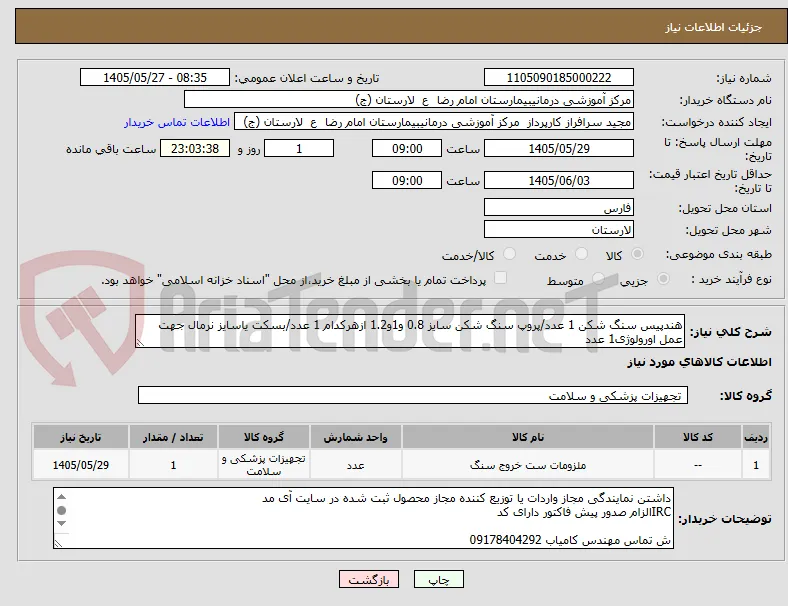Click the نام کالا column header

point(527,437)
